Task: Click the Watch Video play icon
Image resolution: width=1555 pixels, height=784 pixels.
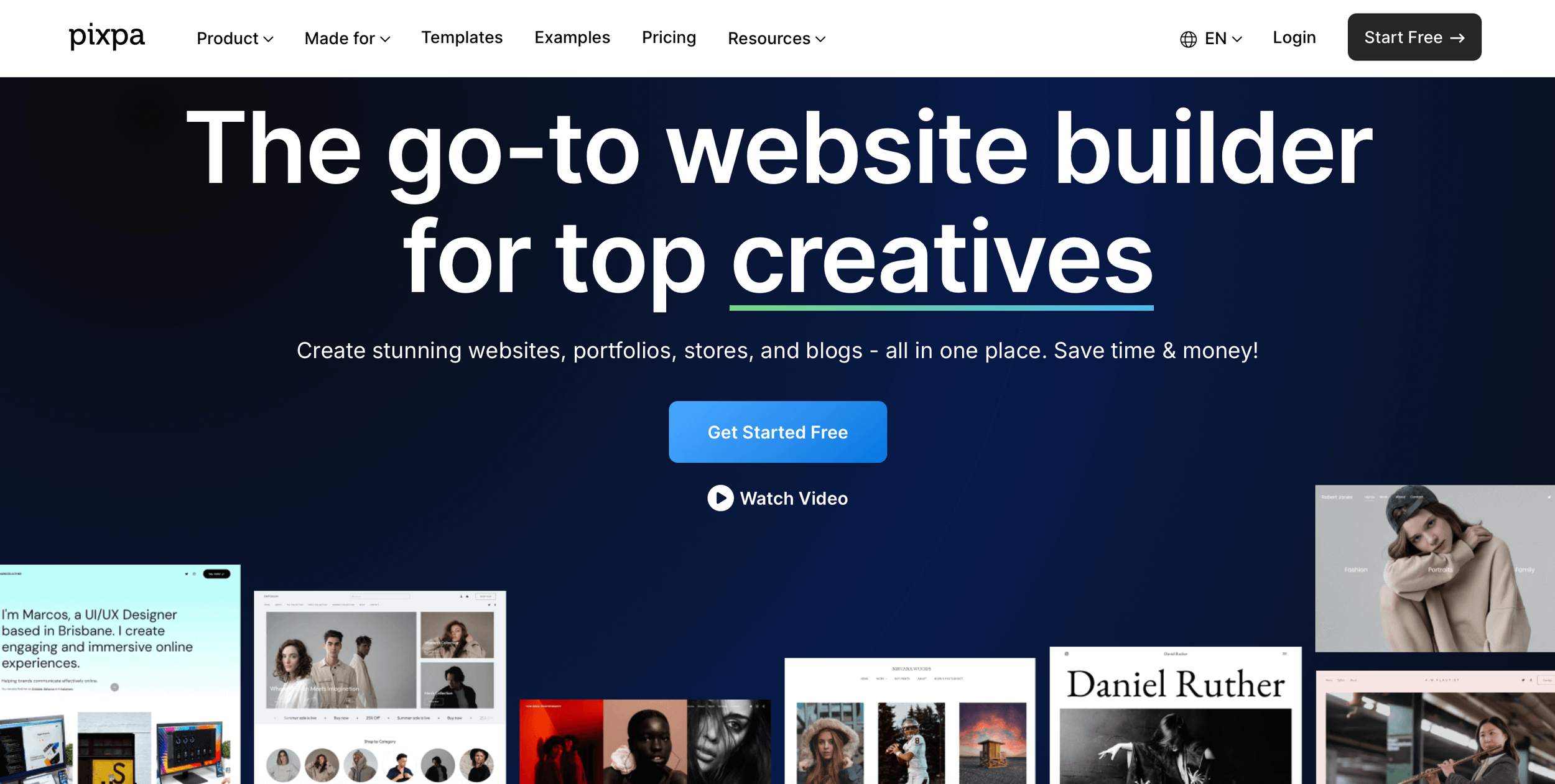Action: (x=720, y=498)
